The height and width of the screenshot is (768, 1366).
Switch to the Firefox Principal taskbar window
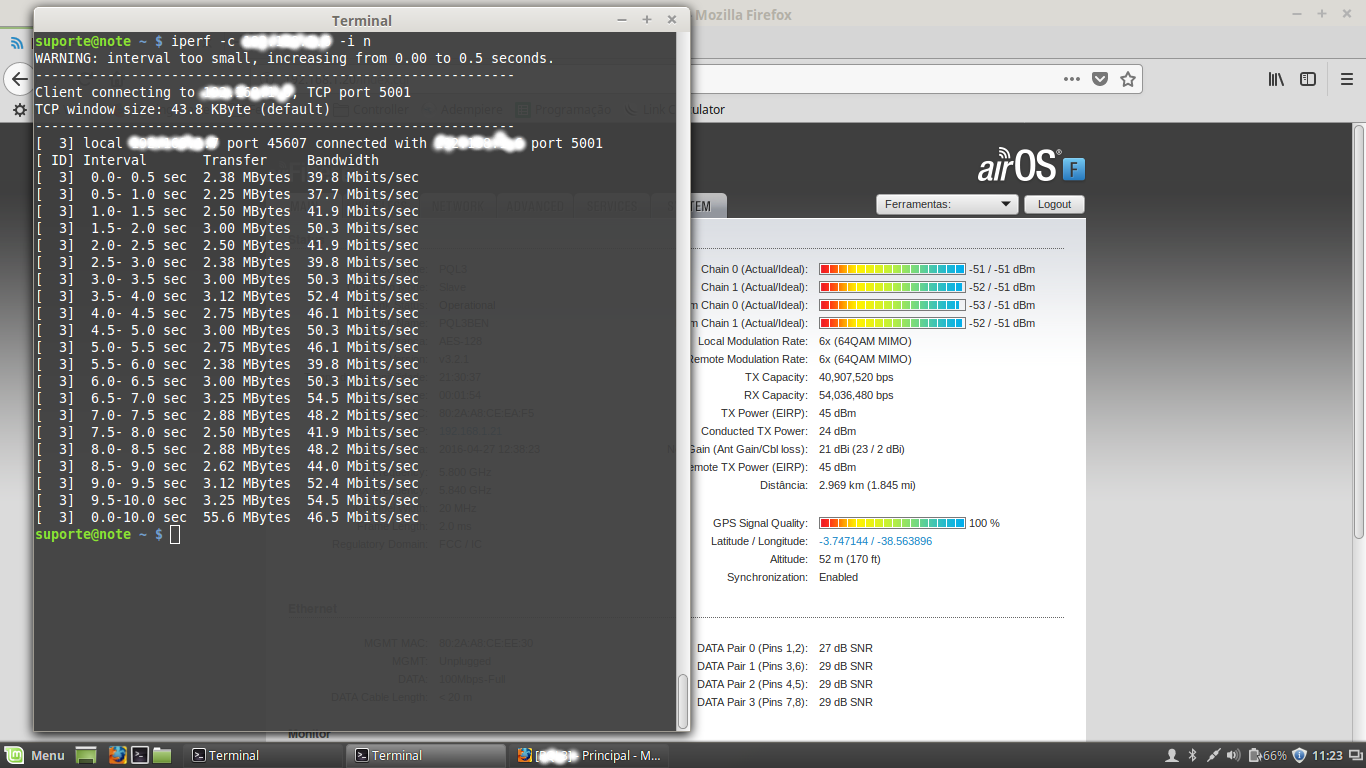pyautogui.click(x=588, y=755)
